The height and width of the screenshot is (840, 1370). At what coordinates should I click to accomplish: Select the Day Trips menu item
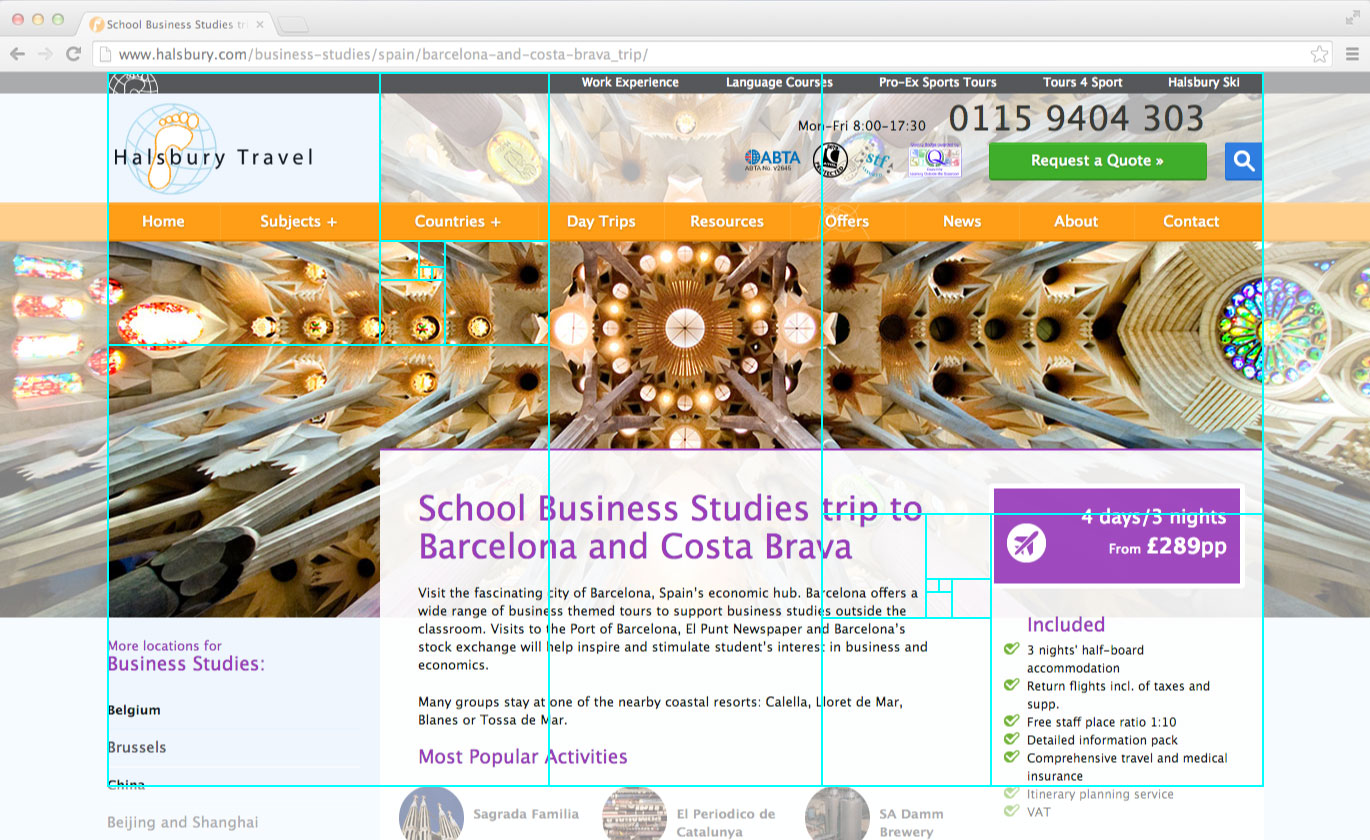[x=601, y=221]
